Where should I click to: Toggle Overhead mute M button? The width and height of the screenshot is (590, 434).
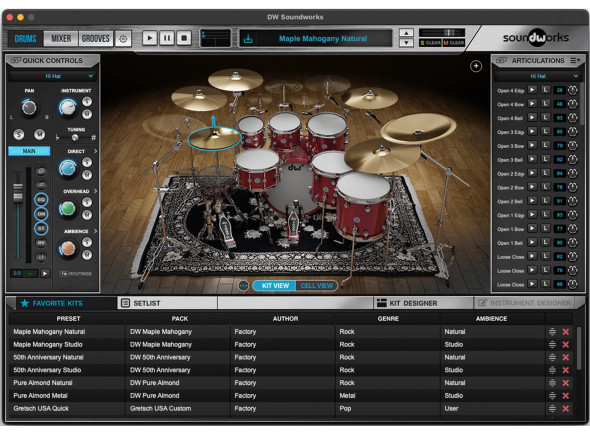tap(87, 215)
